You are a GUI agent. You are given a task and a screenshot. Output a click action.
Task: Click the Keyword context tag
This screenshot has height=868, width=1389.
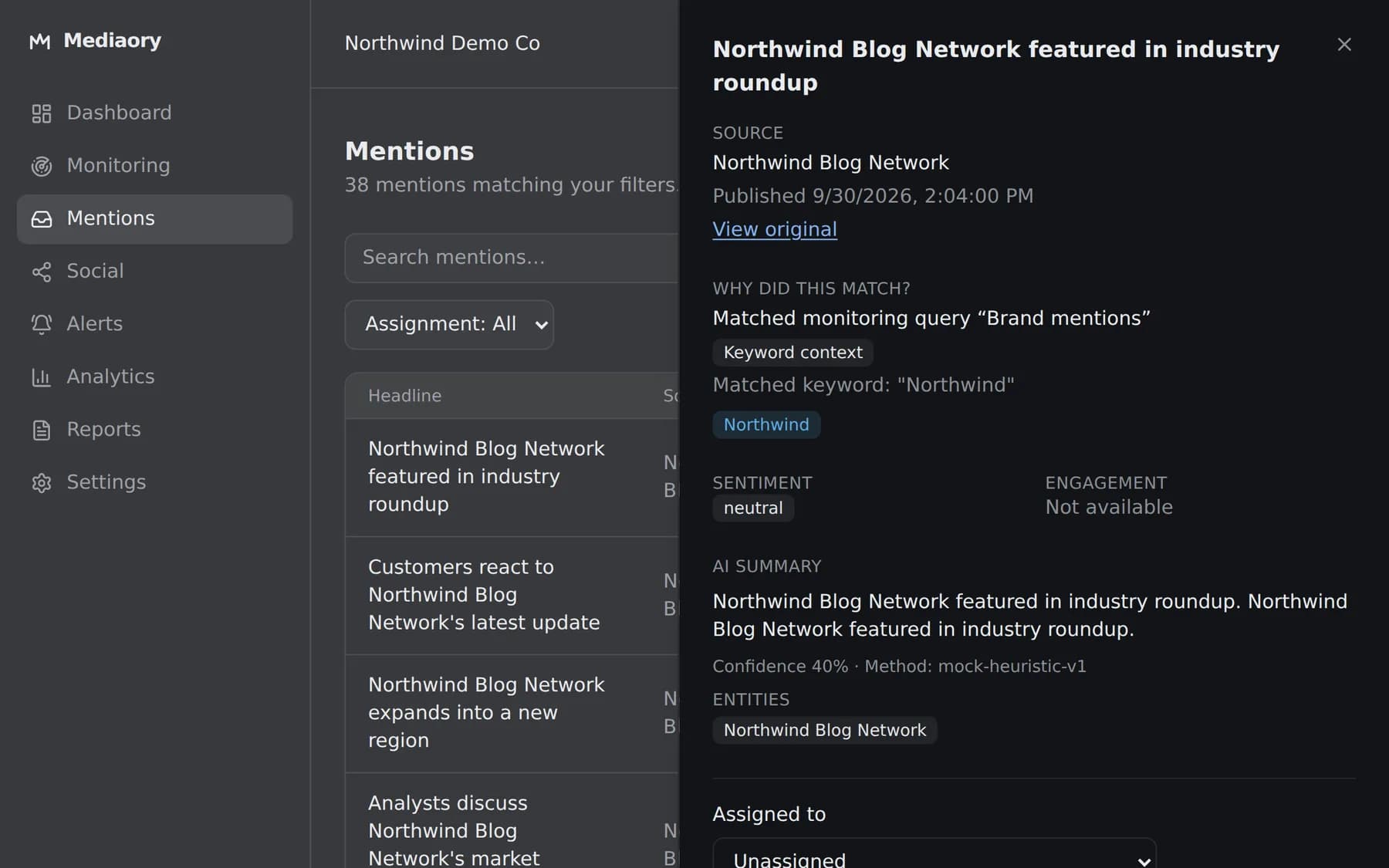[x=793, y=353]
